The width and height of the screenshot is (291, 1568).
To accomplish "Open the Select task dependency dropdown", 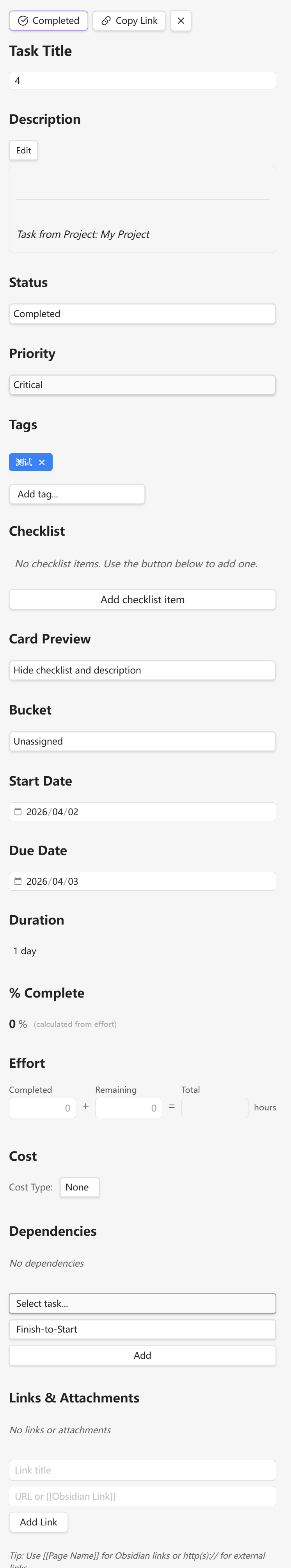I will coord(142,1303).
